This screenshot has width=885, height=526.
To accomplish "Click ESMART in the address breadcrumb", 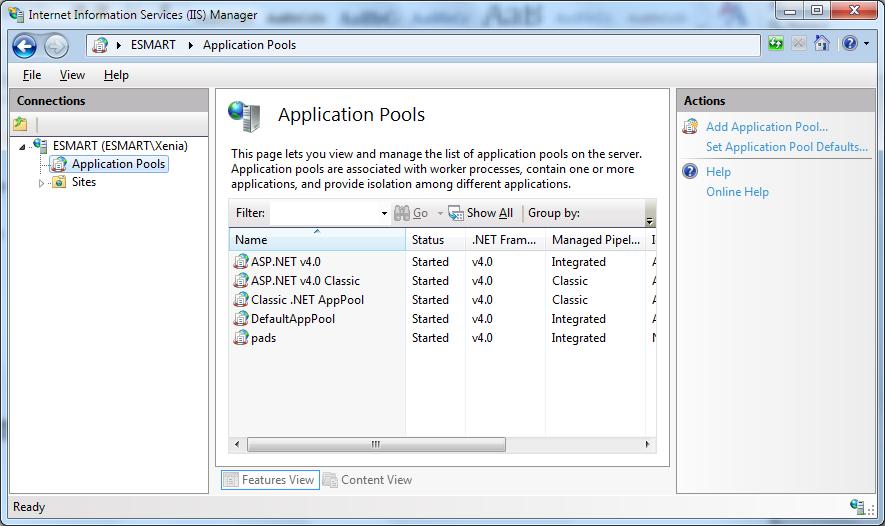I will coord(153,45).
